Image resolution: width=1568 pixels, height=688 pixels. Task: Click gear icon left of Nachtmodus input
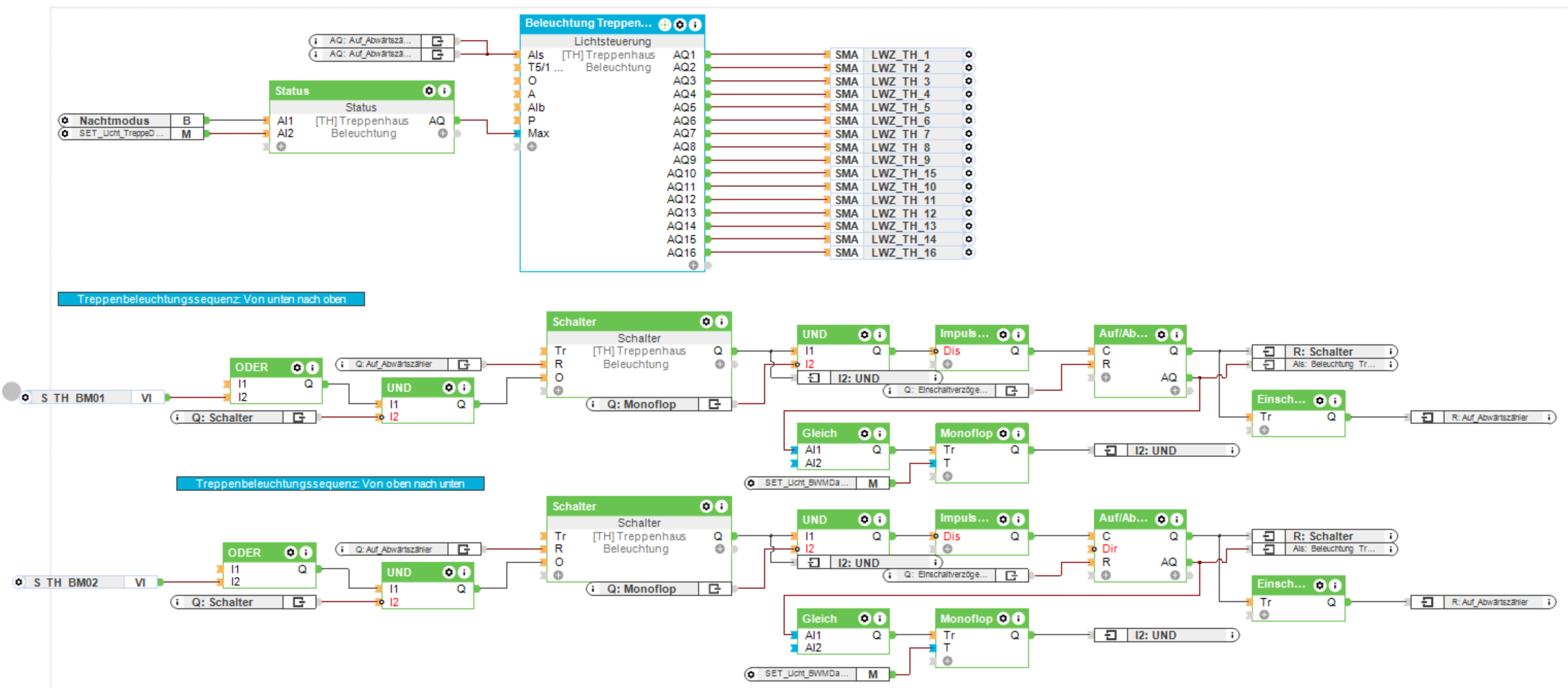(x=65, y=120)
